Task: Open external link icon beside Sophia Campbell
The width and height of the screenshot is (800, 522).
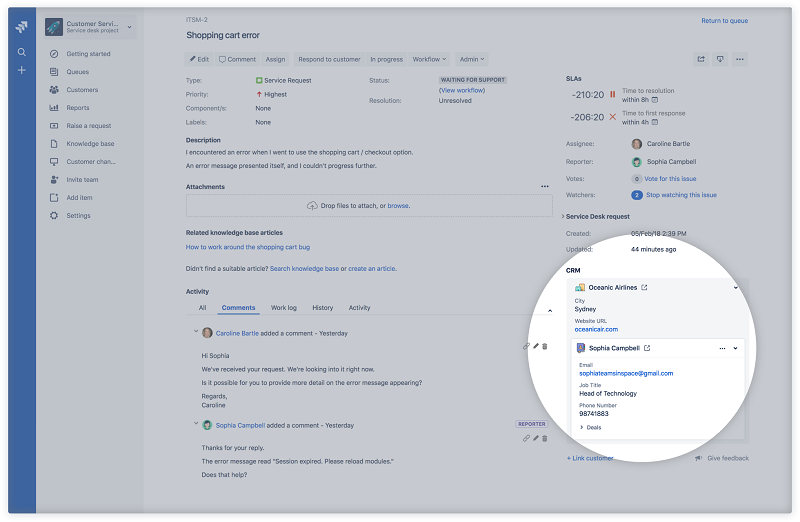Action: coord(647,348)
